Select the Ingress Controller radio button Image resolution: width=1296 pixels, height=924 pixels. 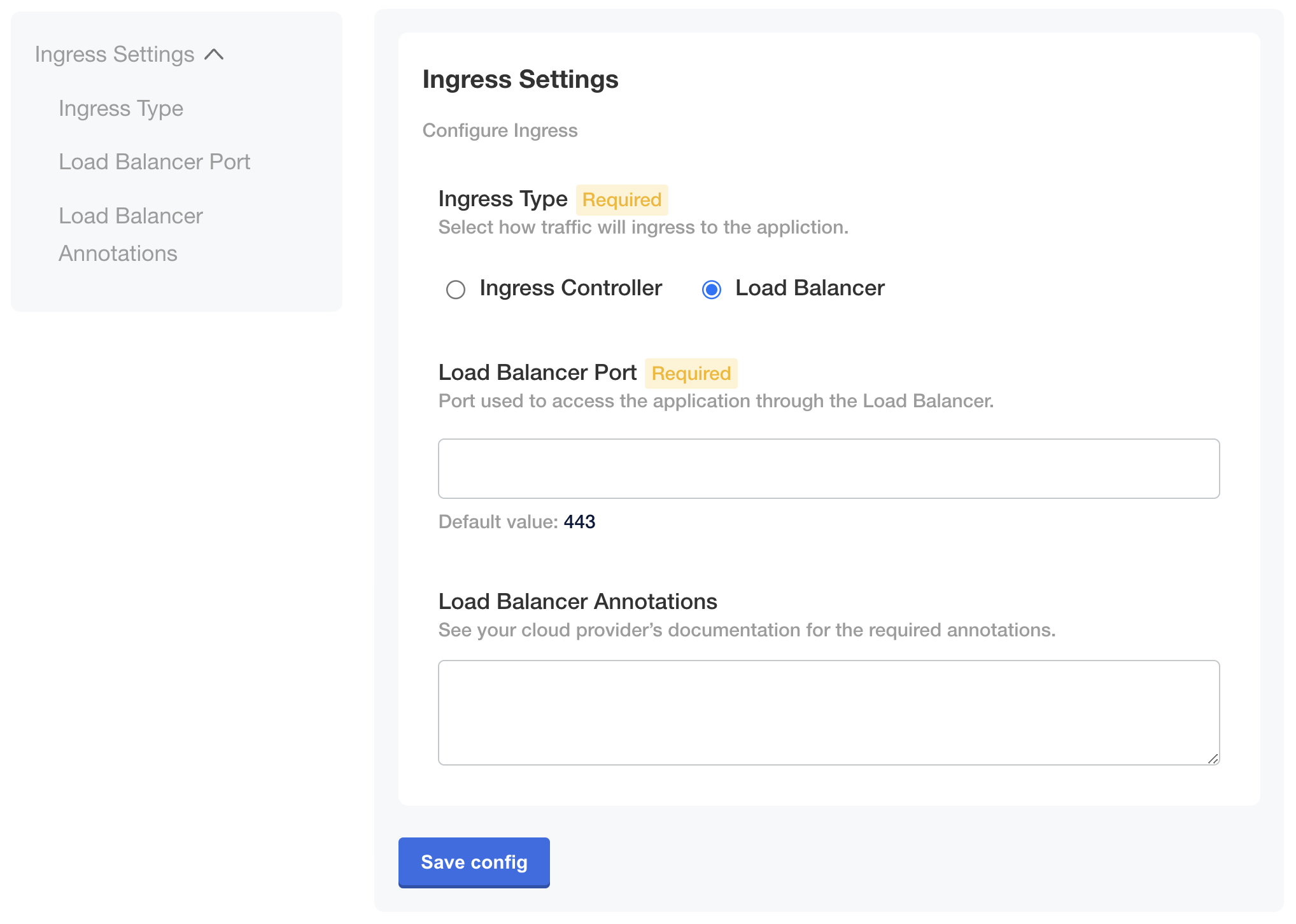(456, 290)
